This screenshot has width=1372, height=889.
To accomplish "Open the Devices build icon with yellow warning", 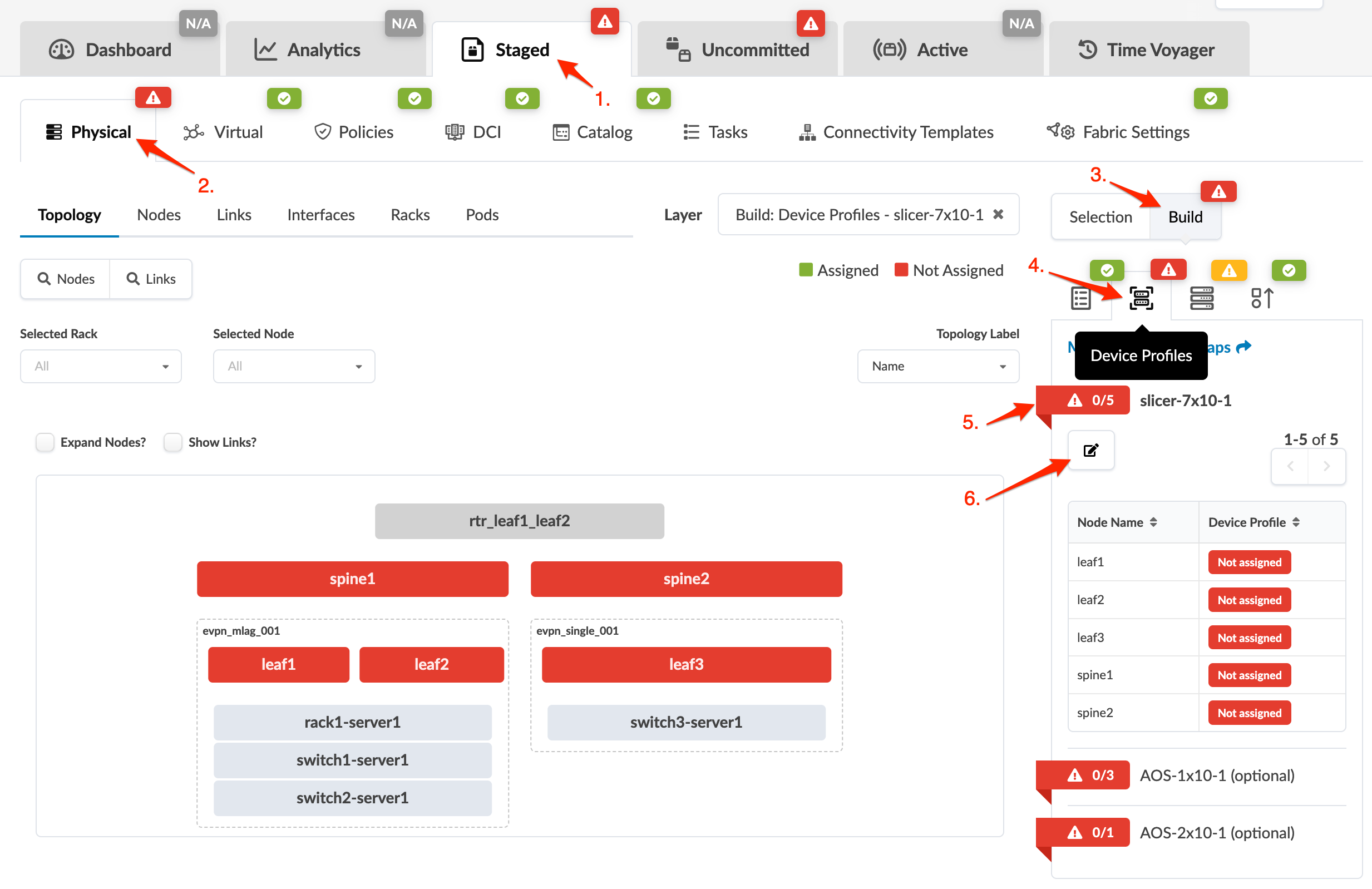I will coord(1201,299).
